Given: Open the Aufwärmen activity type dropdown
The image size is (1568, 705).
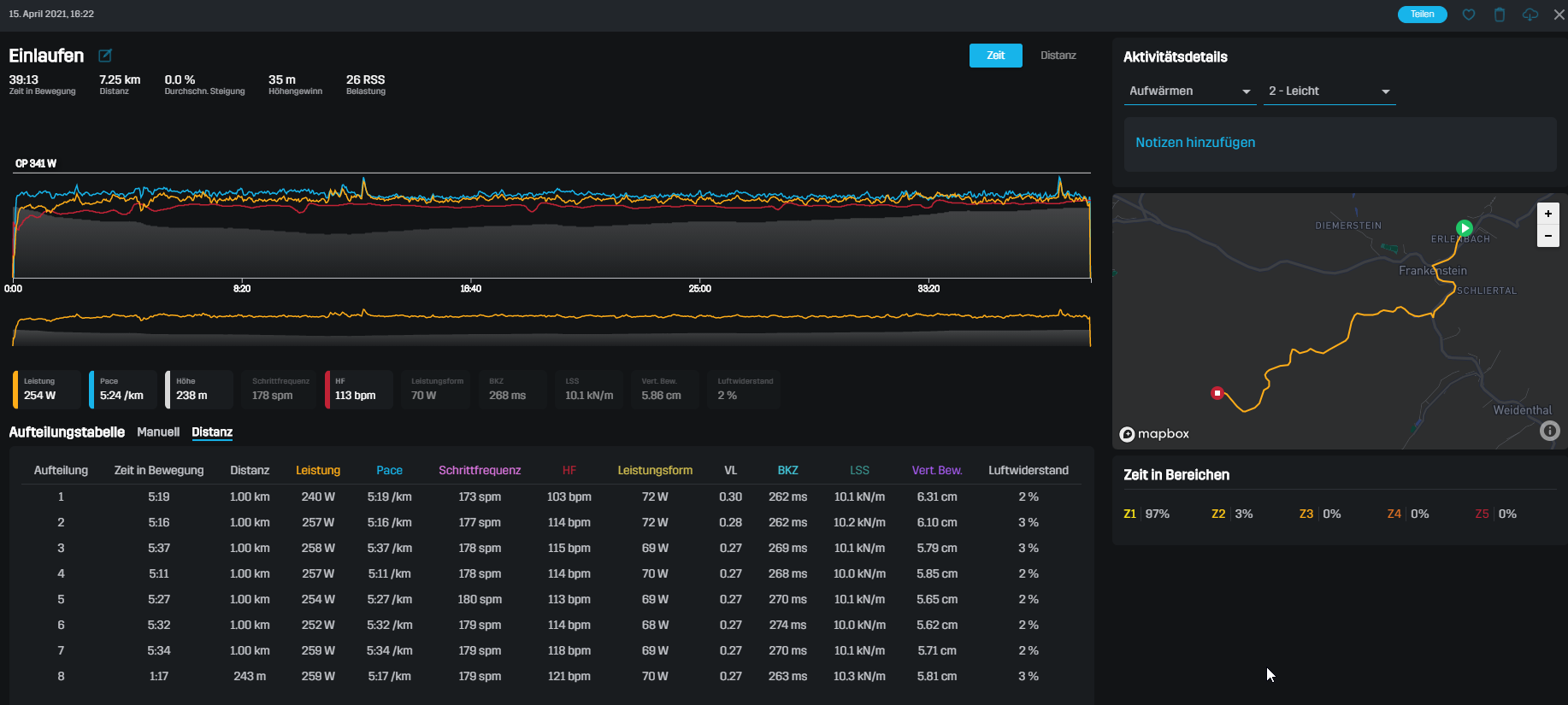Looking at the screenshot, I should [x=1189, y=91].
